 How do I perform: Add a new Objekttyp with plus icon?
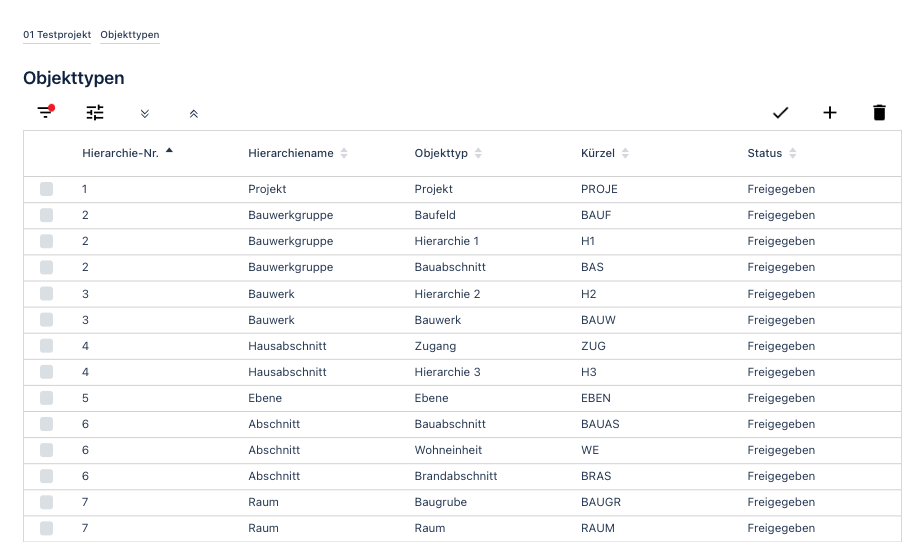(x=830, y=112)
